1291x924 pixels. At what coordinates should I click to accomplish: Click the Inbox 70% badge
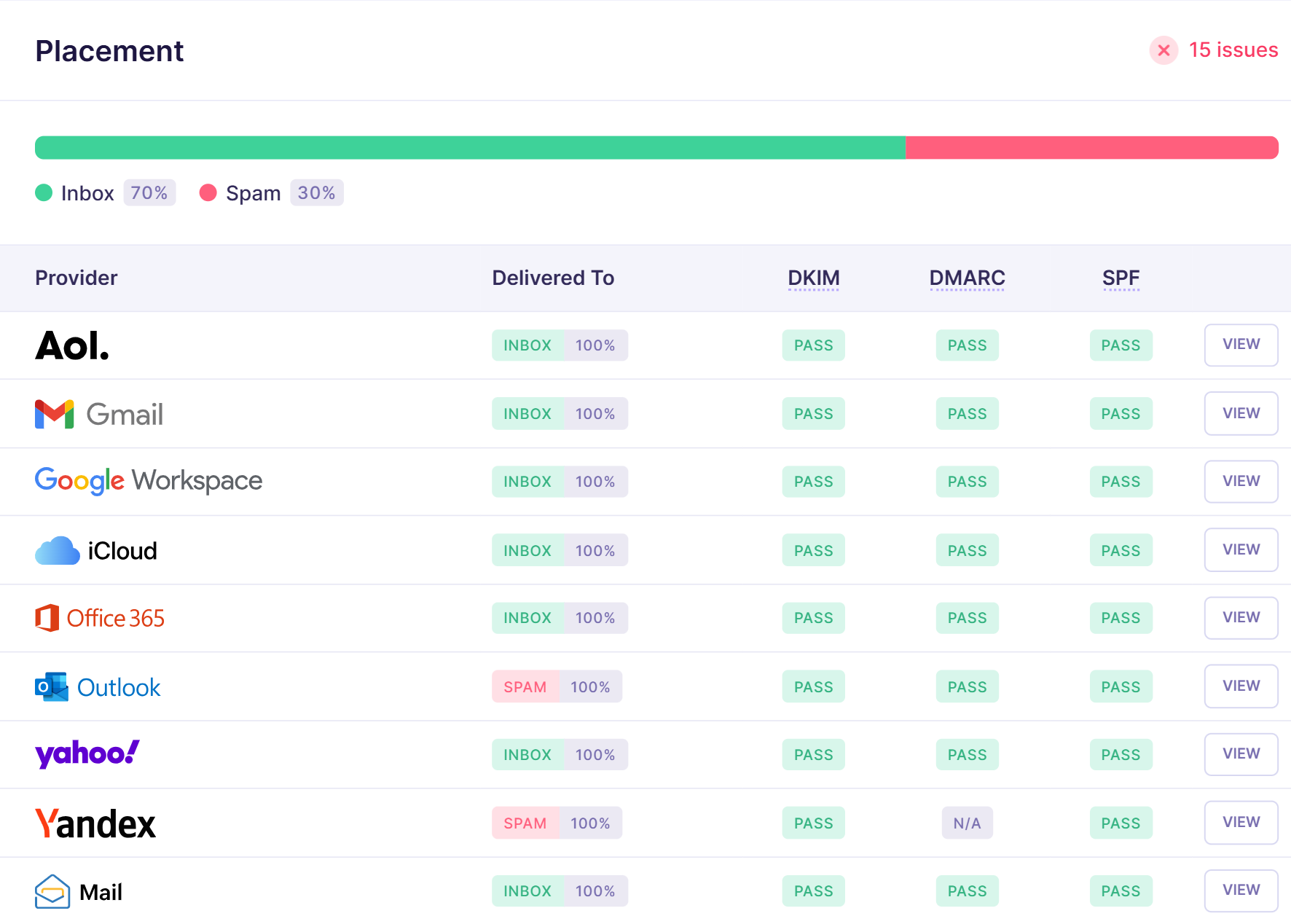(x=149, y=192)
